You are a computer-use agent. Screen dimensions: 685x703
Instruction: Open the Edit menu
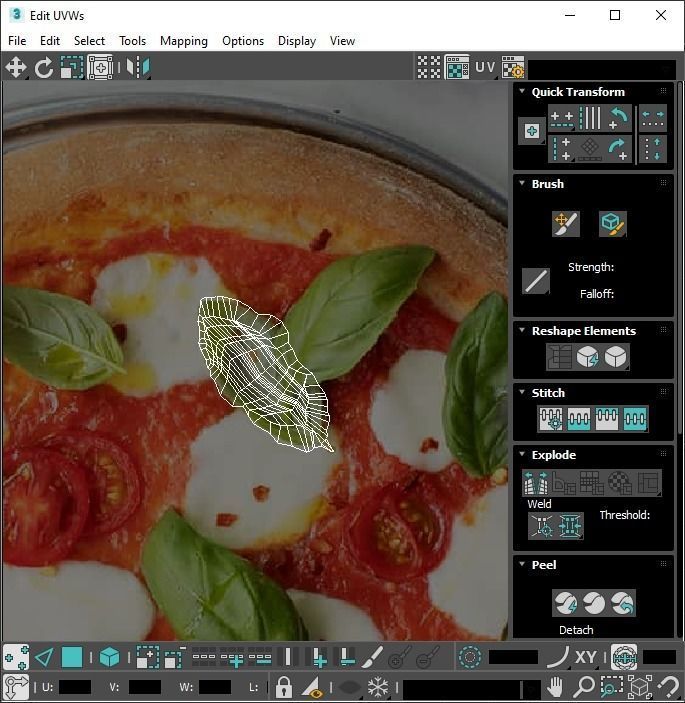point(50,41)
